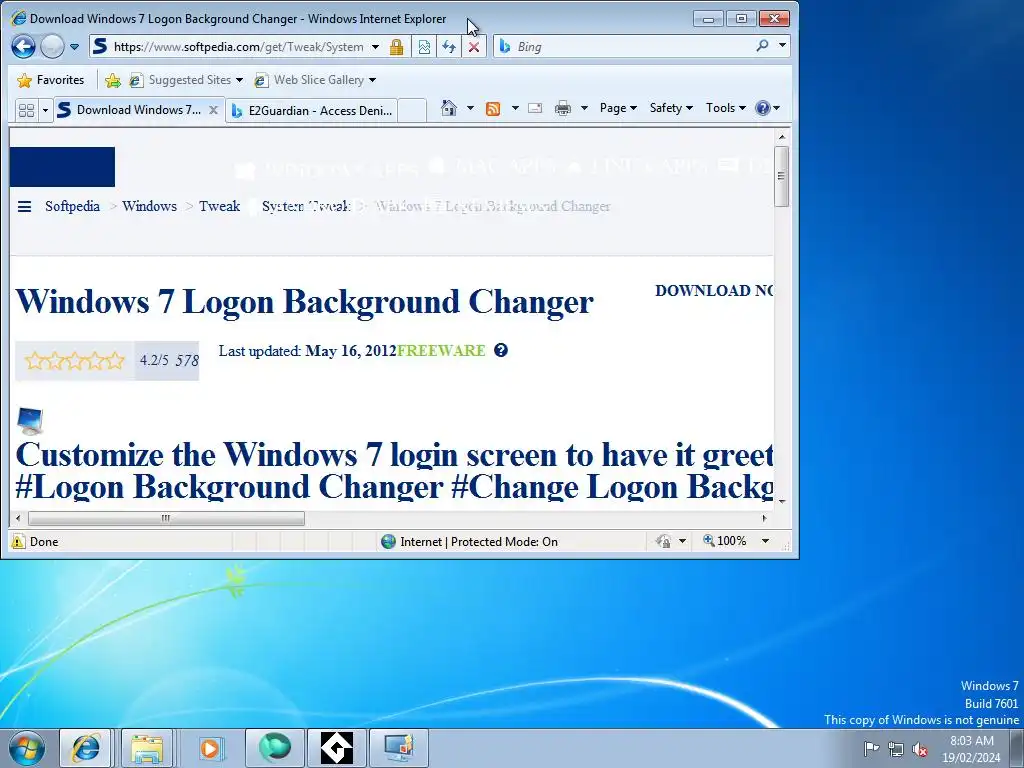Expand the feeds dropdown arrow

click(x=515, y=108)
